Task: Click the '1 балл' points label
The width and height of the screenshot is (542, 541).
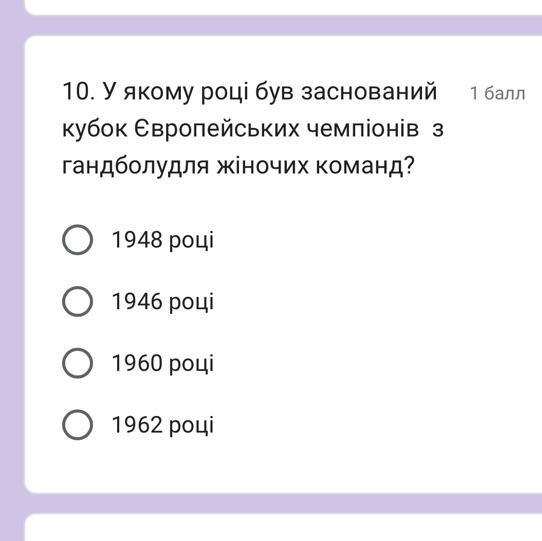Action: coord(497,93)
